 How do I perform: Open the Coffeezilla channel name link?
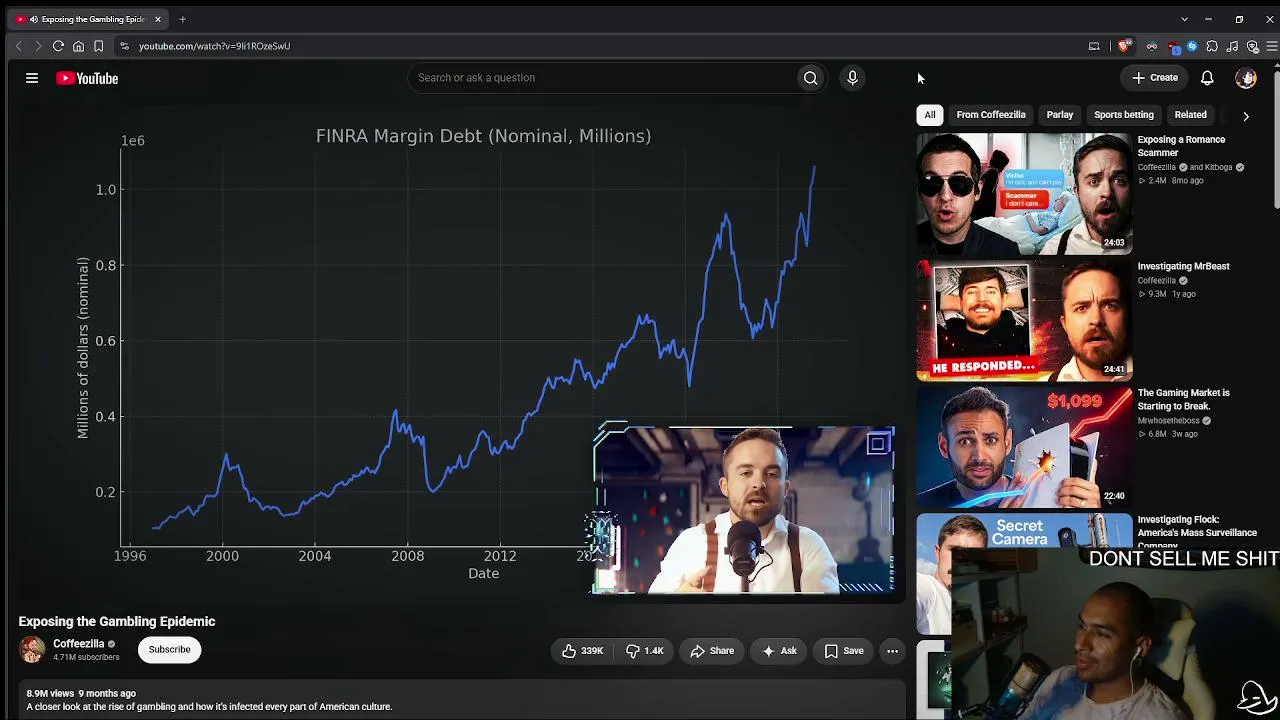coord(79,644)
